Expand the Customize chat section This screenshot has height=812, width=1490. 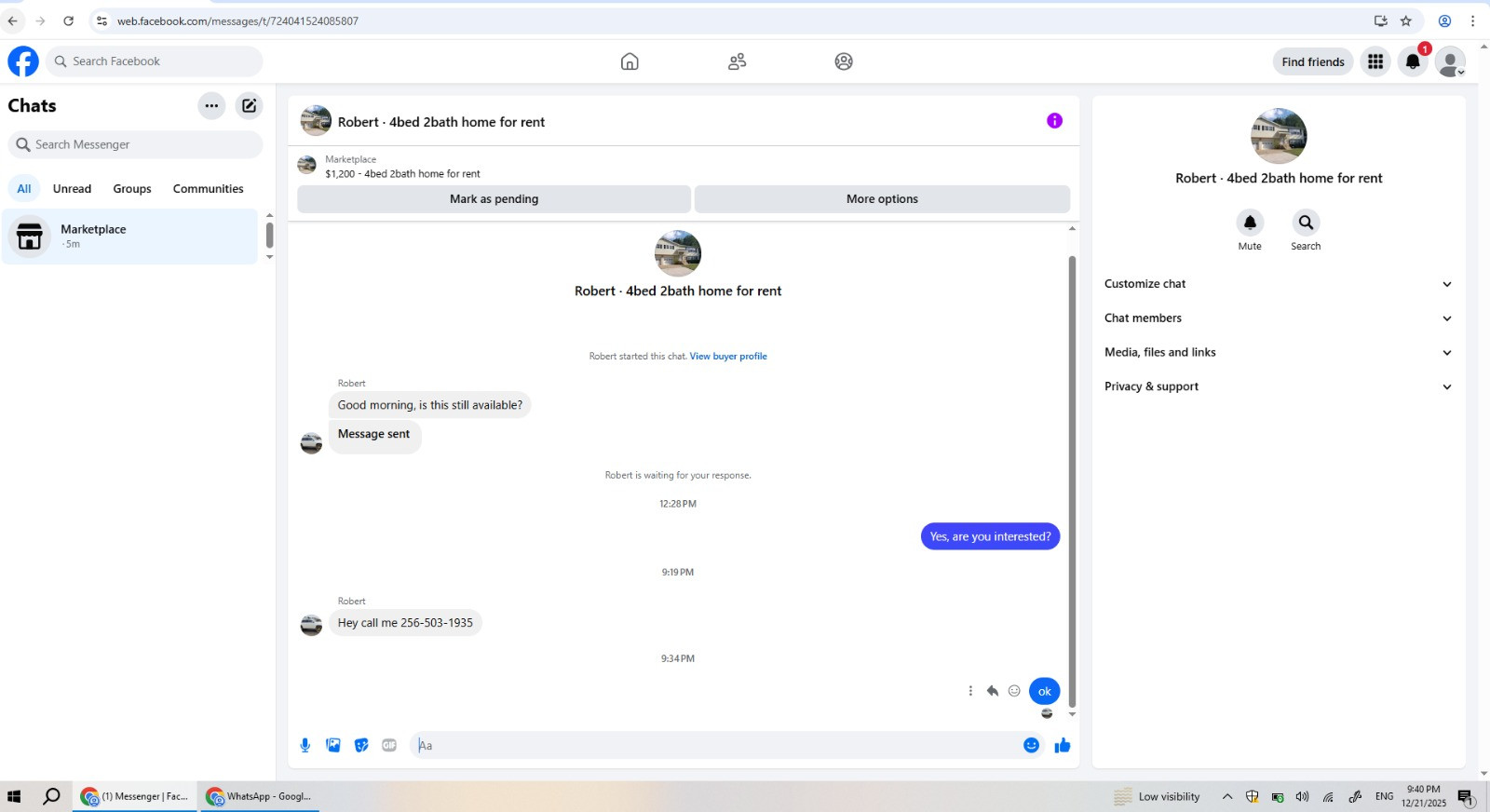(1279, 284)
